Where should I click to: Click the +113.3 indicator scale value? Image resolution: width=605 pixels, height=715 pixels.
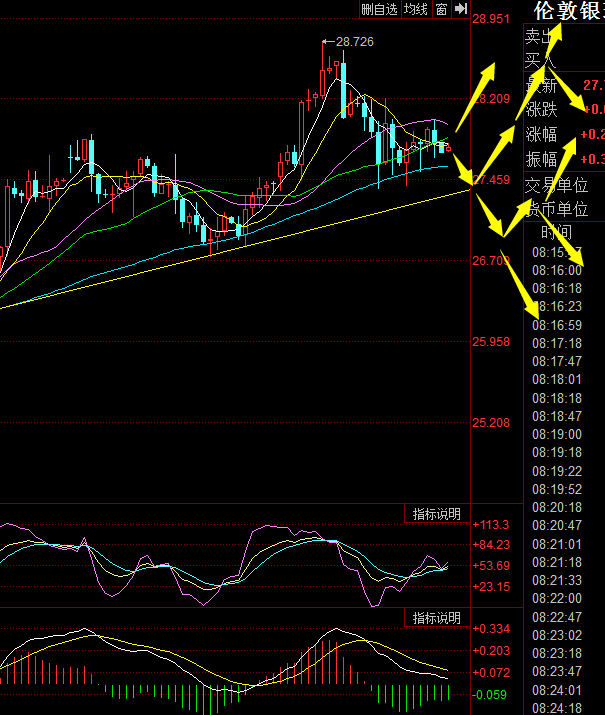pyautogui.click(x=491, y=524)
